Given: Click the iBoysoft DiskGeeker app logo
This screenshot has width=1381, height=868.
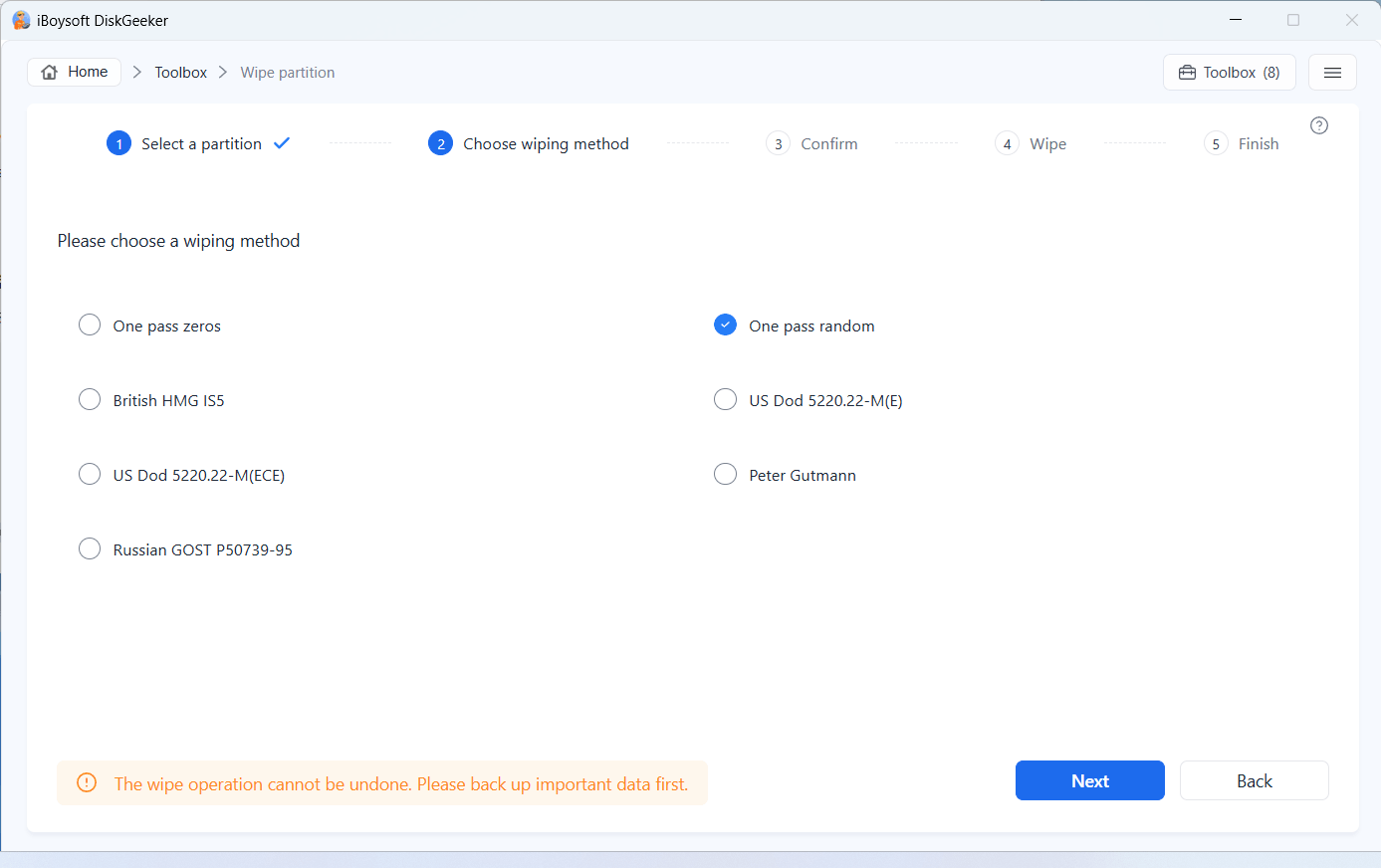Looking at the screenshot, I should tap(21, 20).
